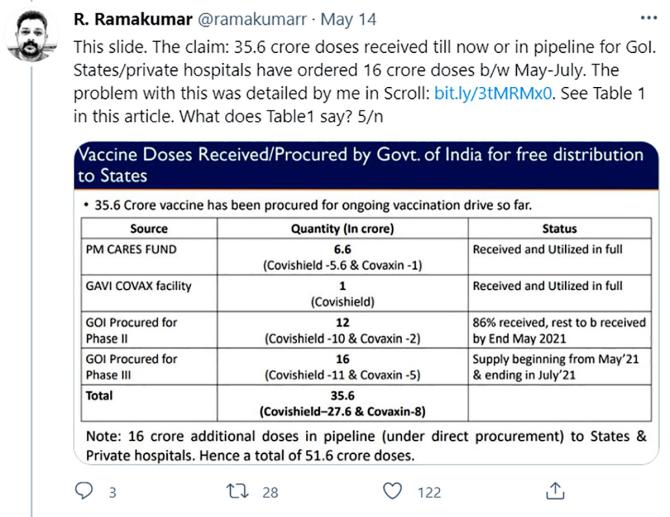The width and height of the screenshot is (670, 517).
Task: Like the tweet with the heart icon
Action: pos(392,491)
